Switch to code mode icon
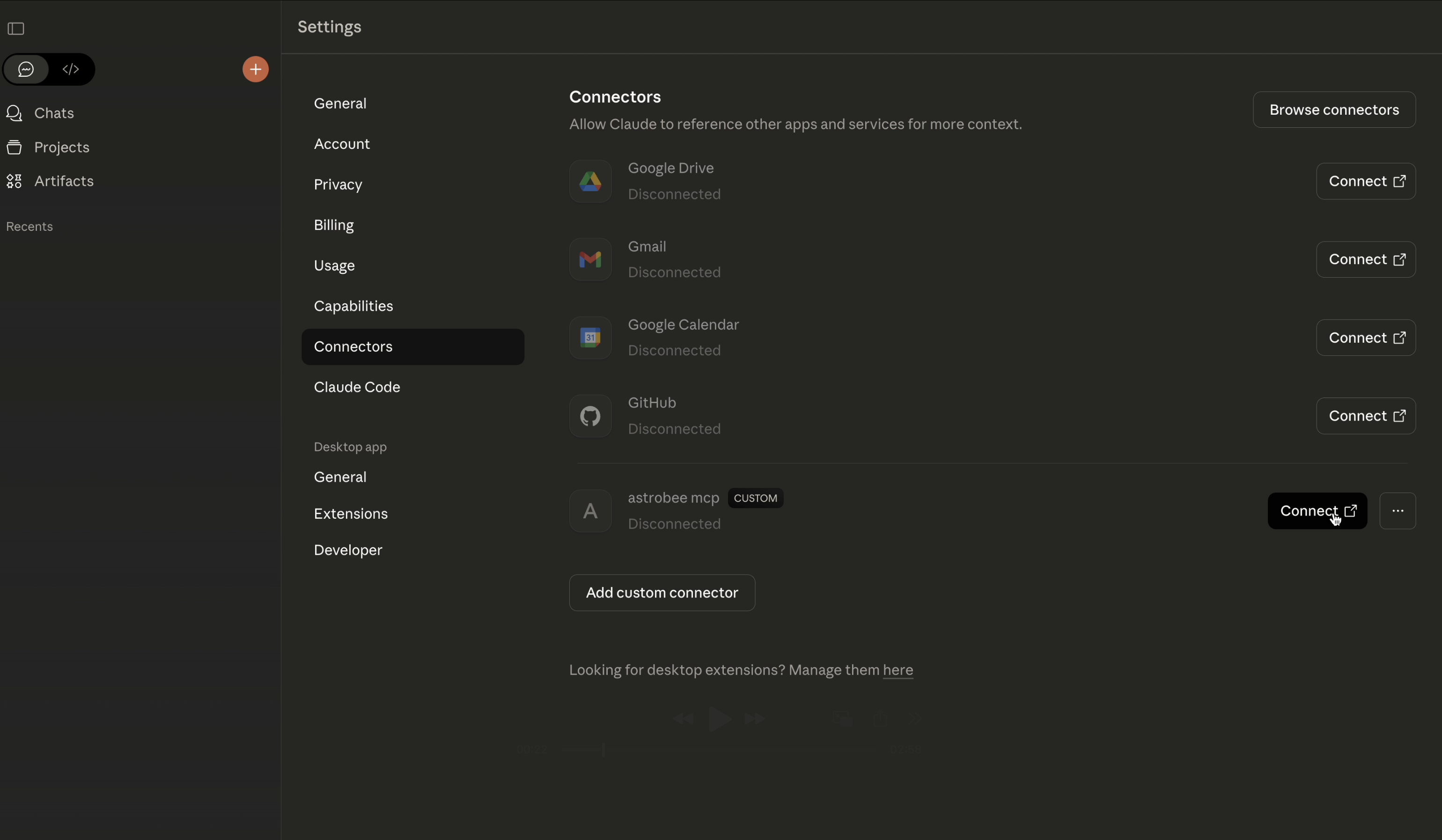1442x840 pixels. click(71, 69)
